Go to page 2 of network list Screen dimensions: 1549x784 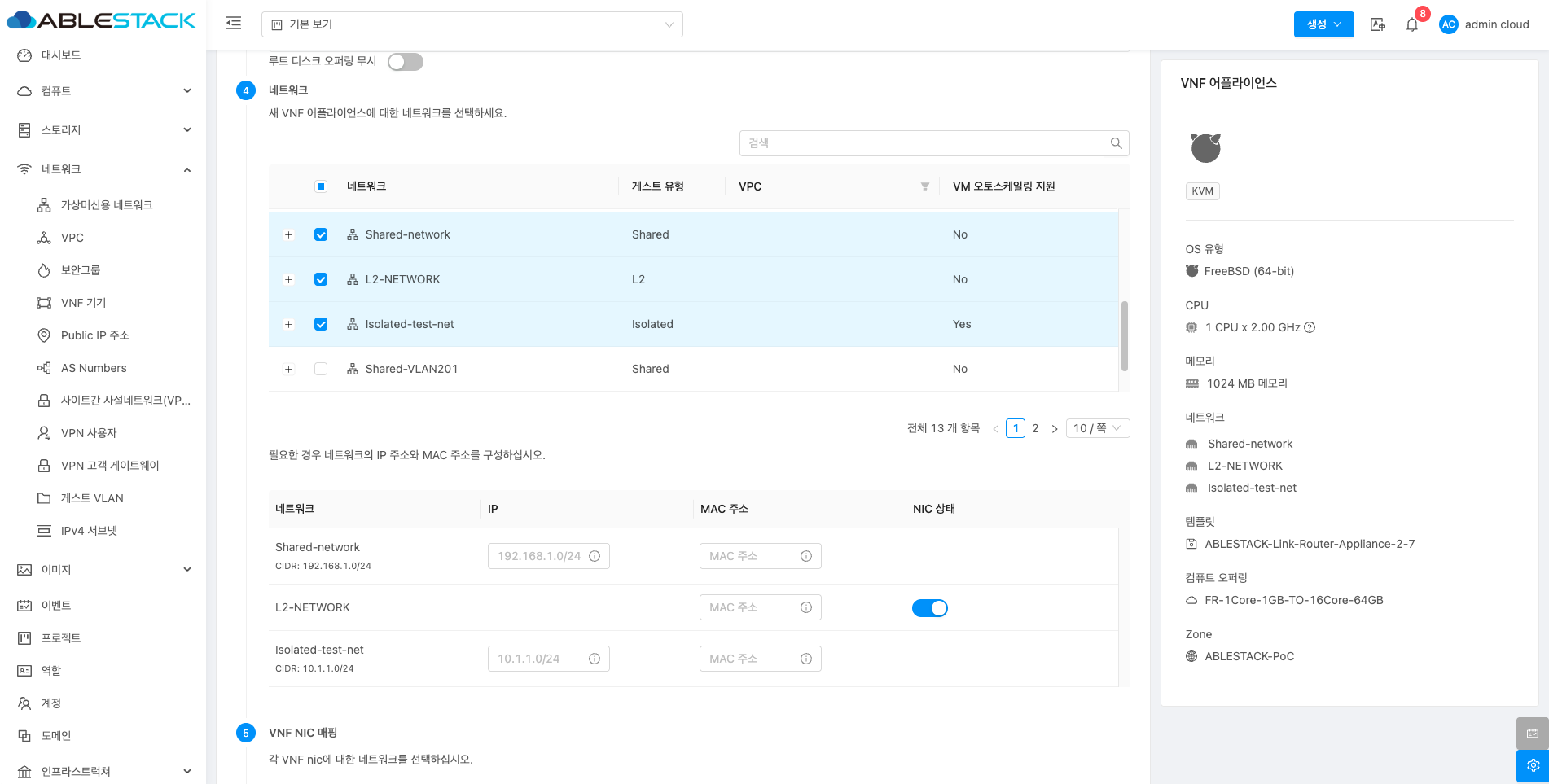coord(1035,428)
